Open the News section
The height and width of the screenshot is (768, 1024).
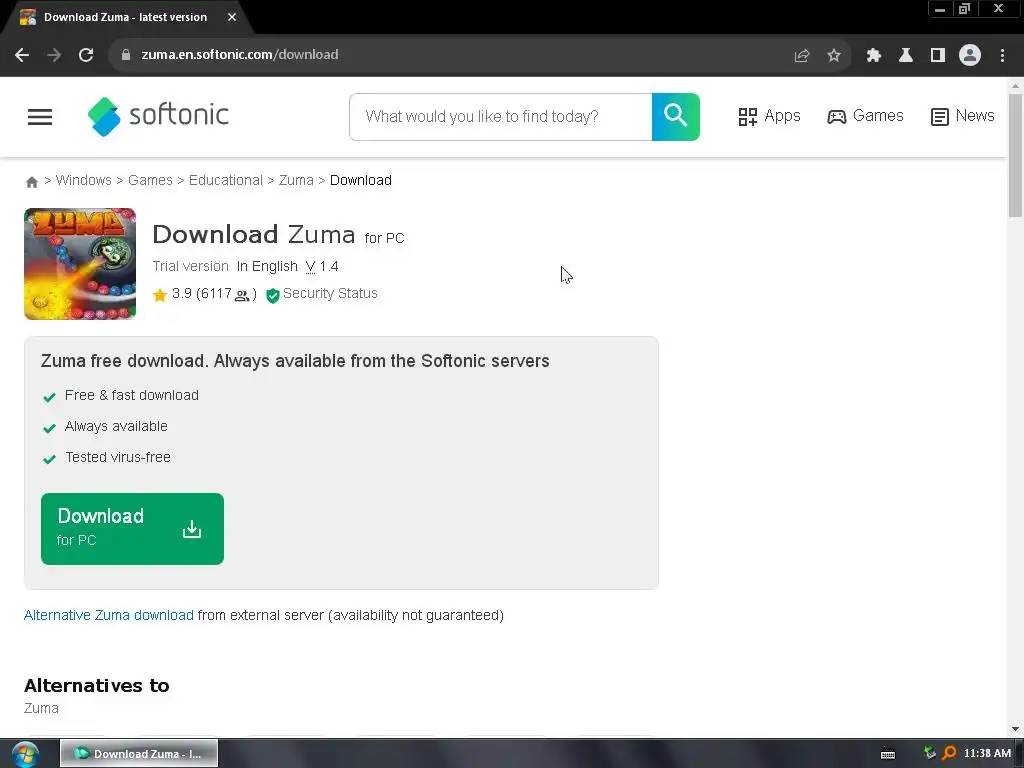point(963,116)
